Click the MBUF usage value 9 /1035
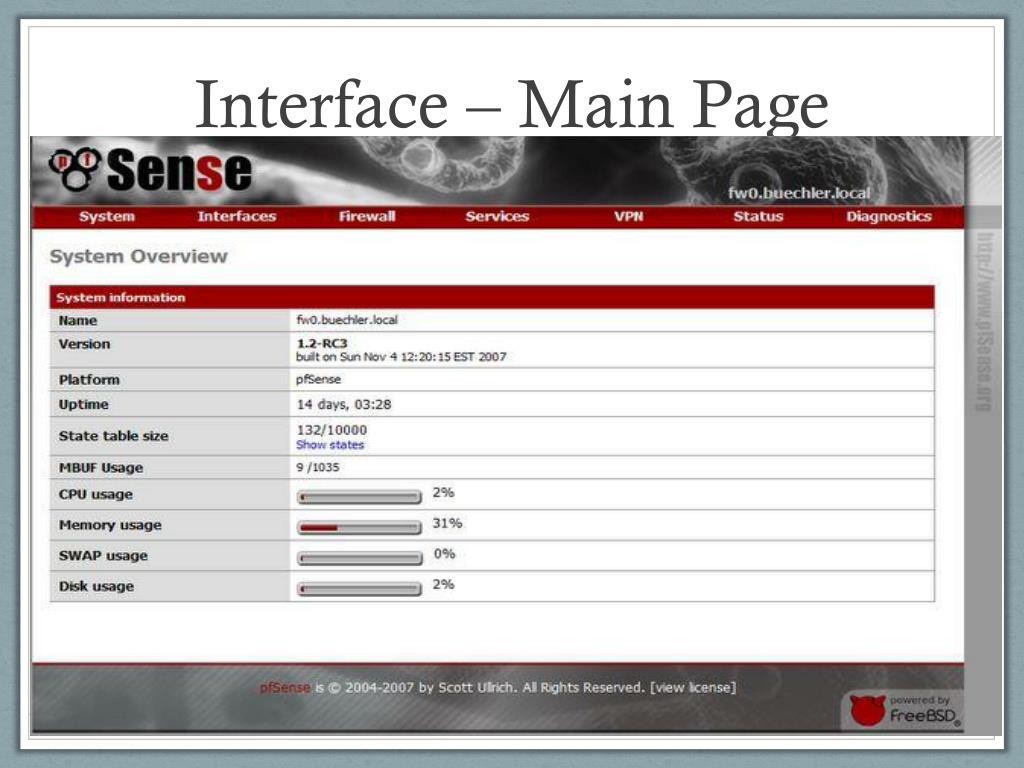 (x=318, y=467)
